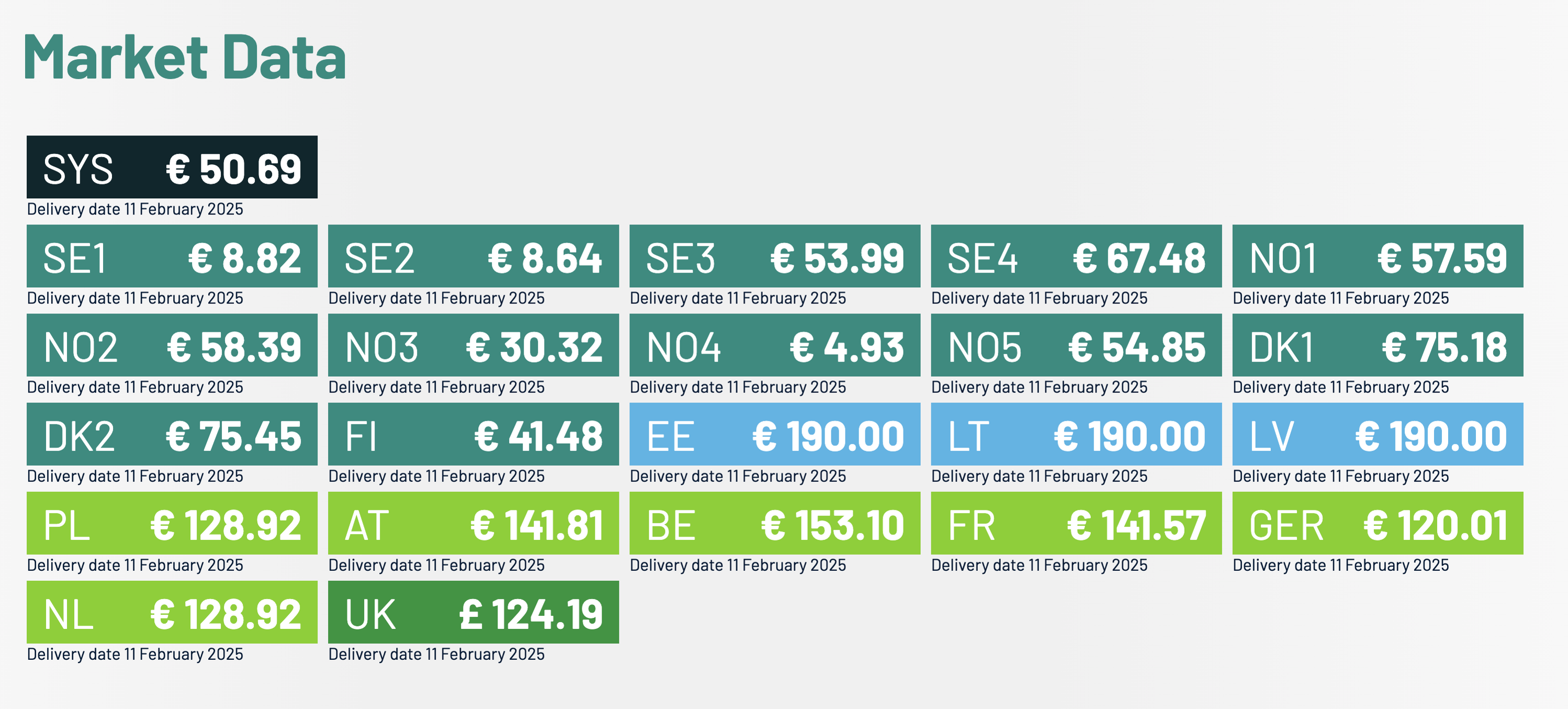This screenshot has width=1568, height=709.
Task: Open the NO5 price tile
Action: (1076, 344)
